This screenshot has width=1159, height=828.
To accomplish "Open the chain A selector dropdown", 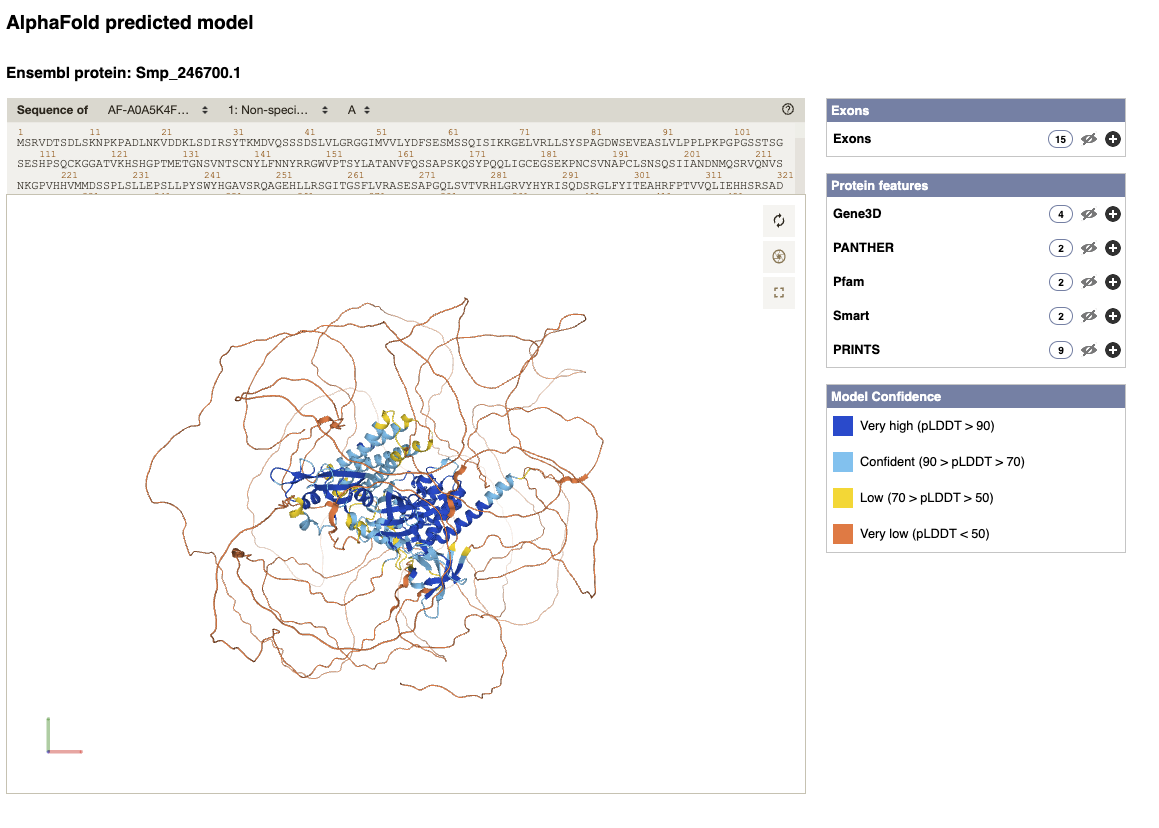I will coord(359,110).
